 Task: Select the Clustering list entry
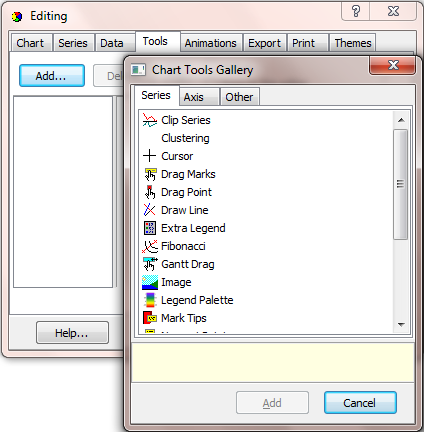(x=185, y=138)
